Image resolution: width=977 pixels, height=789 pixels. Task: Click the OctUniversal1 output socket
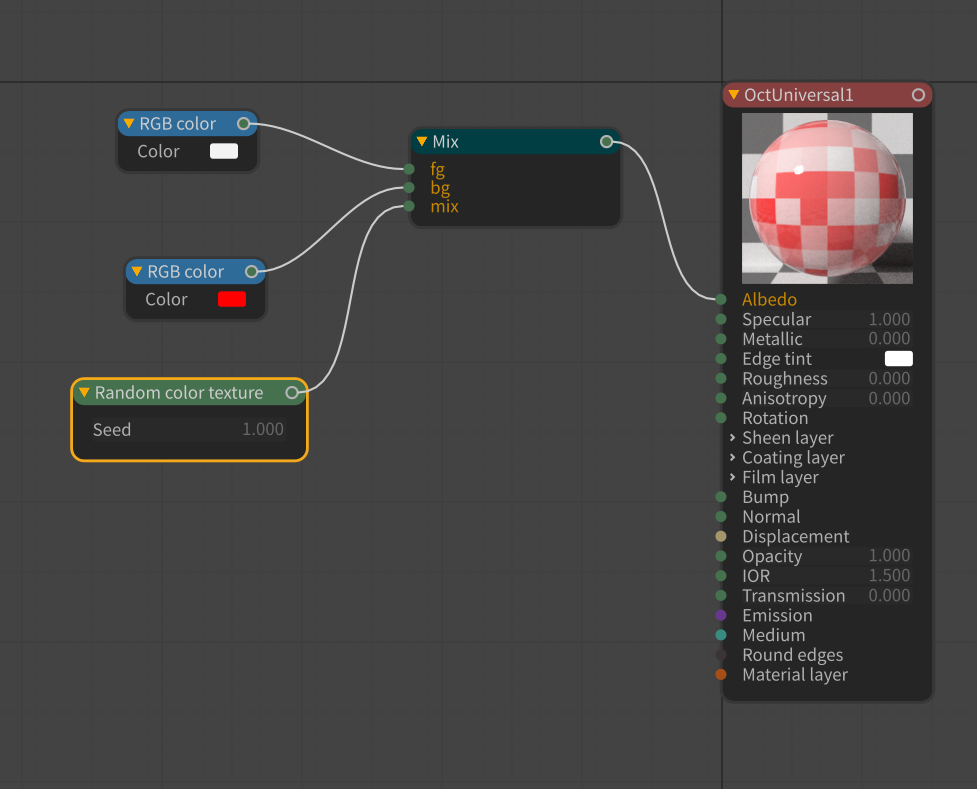(918, 95)
